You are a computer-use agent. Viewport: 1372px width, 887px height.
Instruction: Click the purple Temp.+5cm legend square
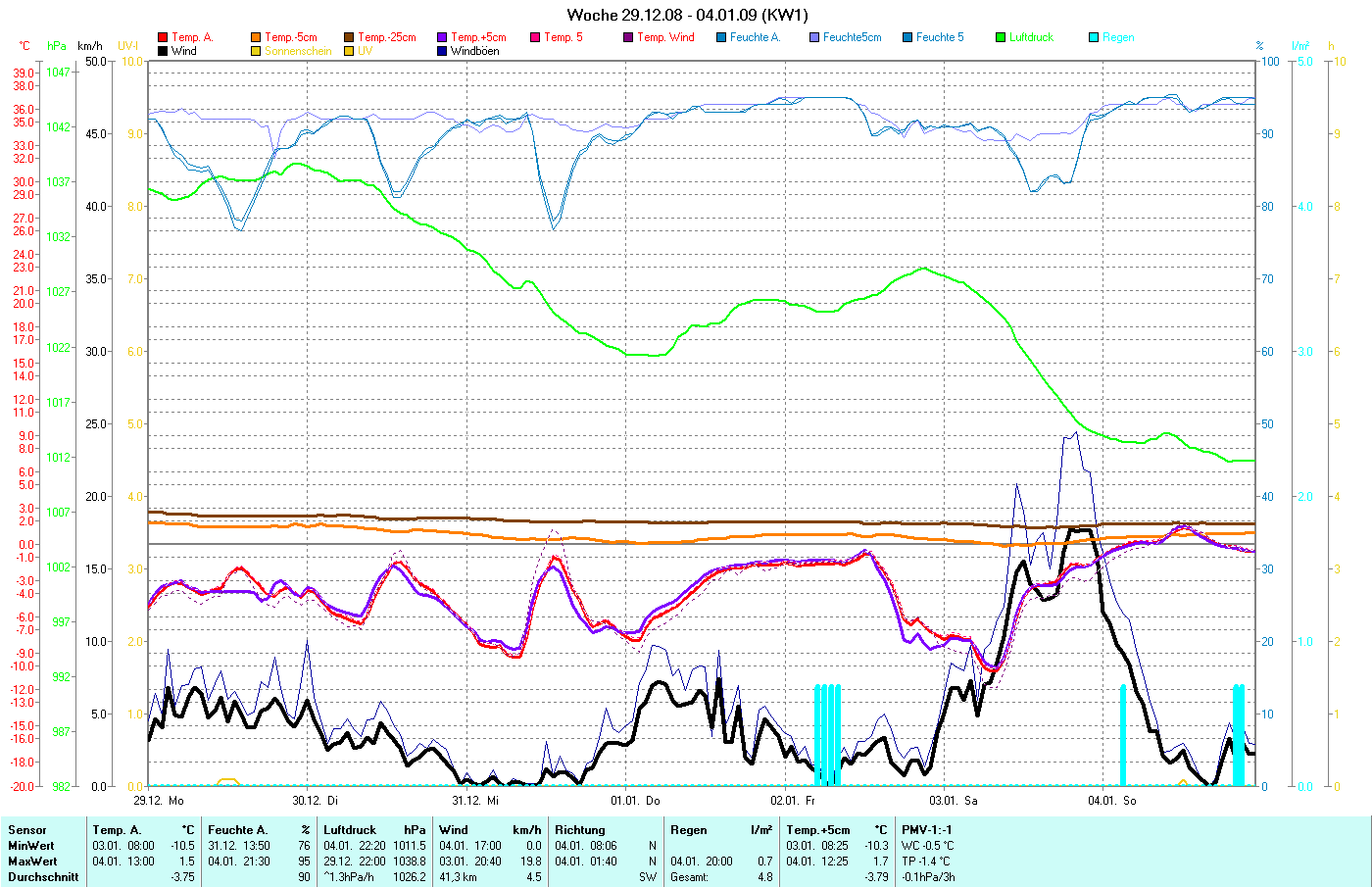442,37
